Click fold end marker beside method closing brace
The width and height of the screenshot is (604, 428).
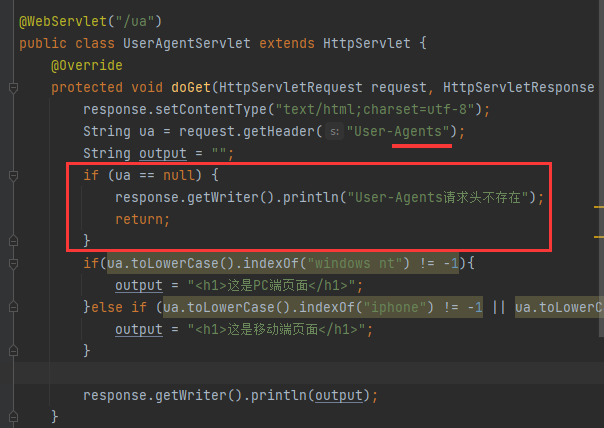point(13,416)
